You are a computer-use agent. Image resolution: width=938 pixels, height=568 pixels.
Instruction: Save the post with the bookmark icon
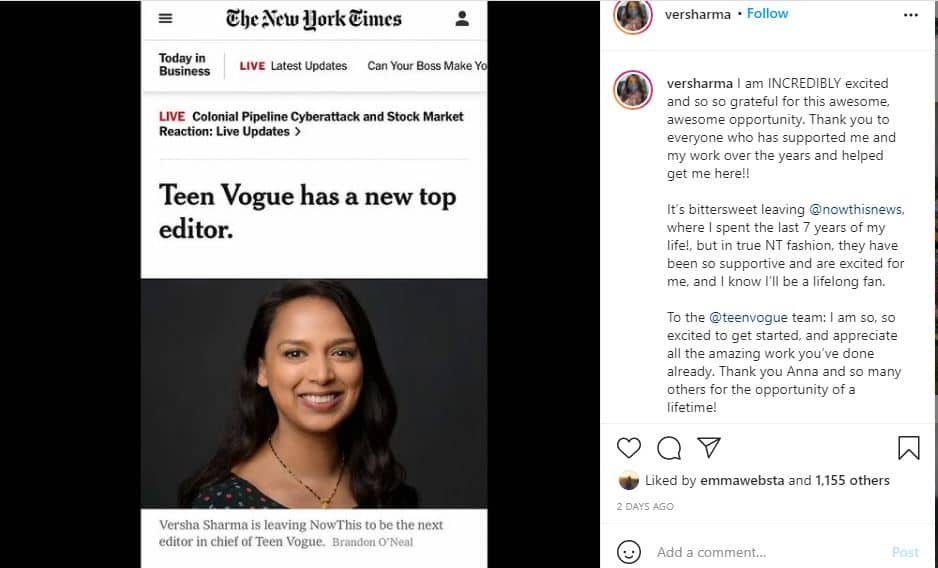pyautogui.click(x=908, y=448)
